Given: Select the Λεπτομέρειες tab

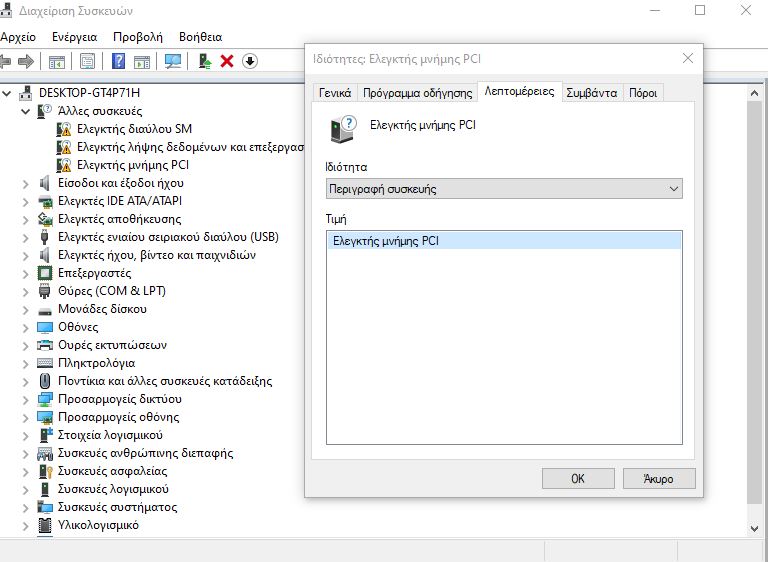Looking at the screenshot, I should coord(520,92).
